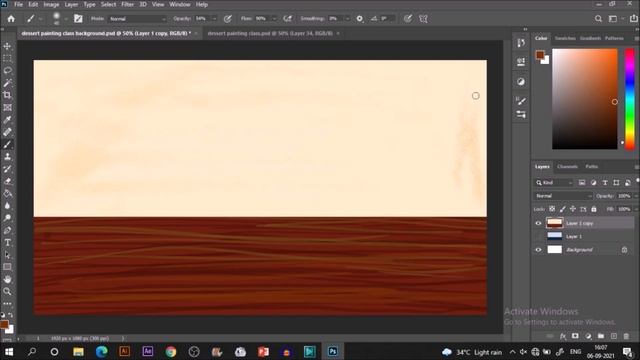Image resolution: width=640 pixels, height=360 pixels.
Task: Open the Flow value dropdown
Action: click(x=274, y=19)
